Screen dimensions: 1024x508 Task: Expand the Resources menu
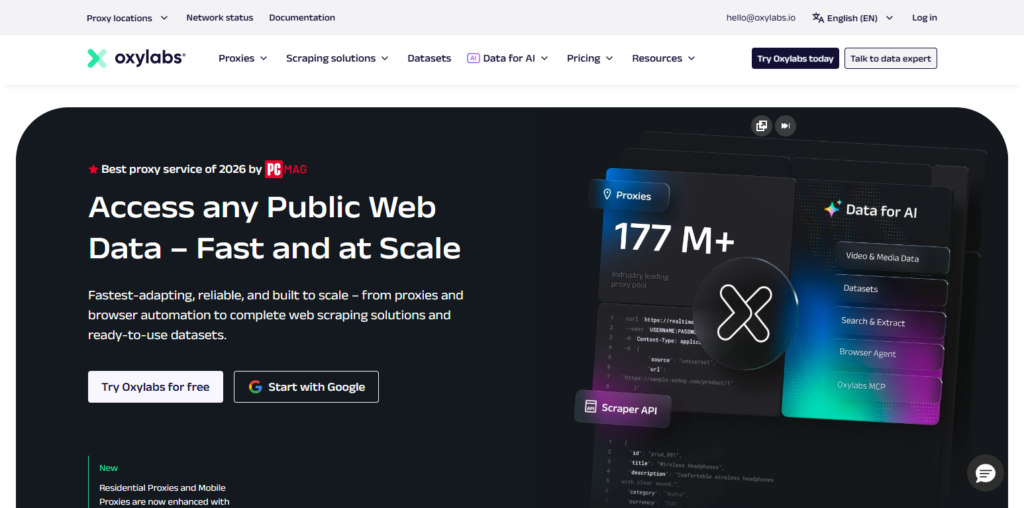663,58
